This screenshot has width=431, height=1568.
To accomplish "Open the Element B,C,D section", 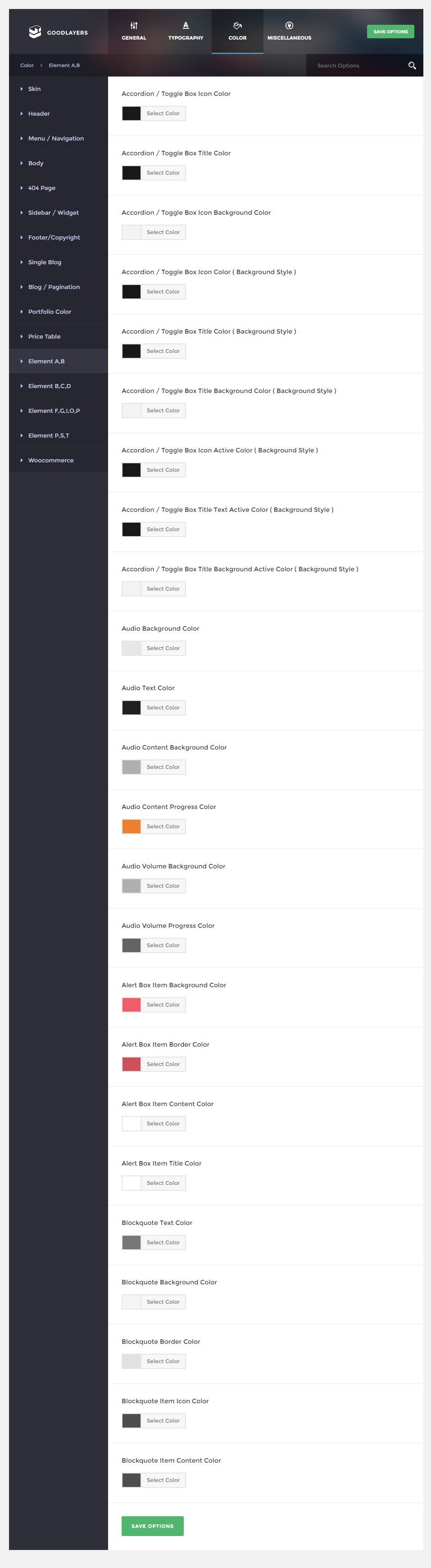I will pos(49,387).
